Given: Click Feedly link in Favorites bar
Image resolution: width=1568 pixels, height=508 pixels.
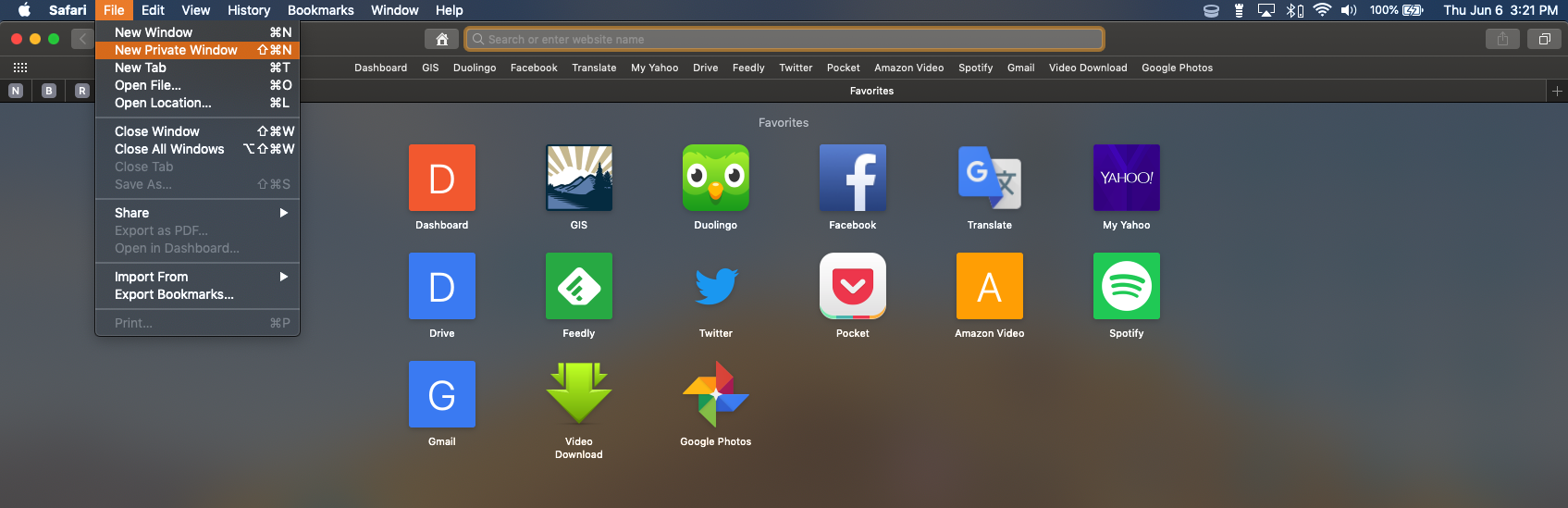Looking at the screenshot, I should (748, 68).
